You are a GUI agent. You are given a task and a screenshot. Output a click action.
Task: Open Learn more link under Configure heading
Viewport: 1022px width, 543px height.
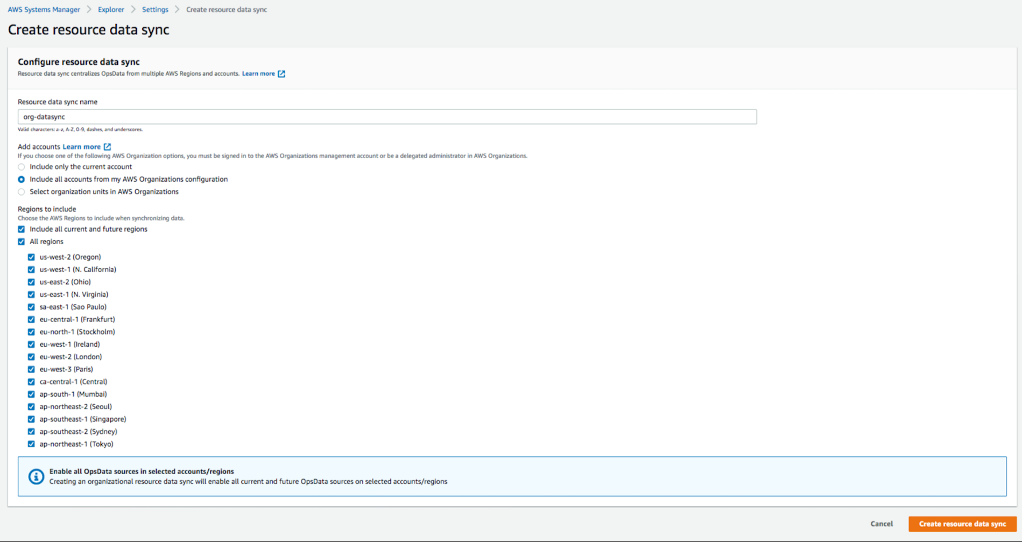click(259, 74)
